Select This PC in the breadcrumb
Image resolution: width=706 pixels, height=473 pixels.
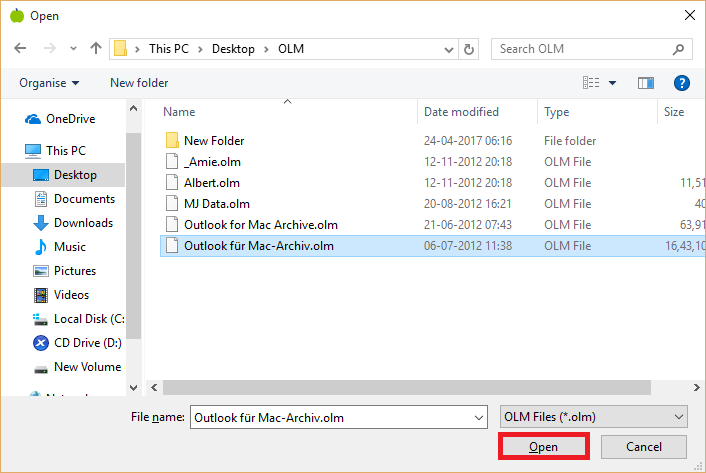coord(169,49)
